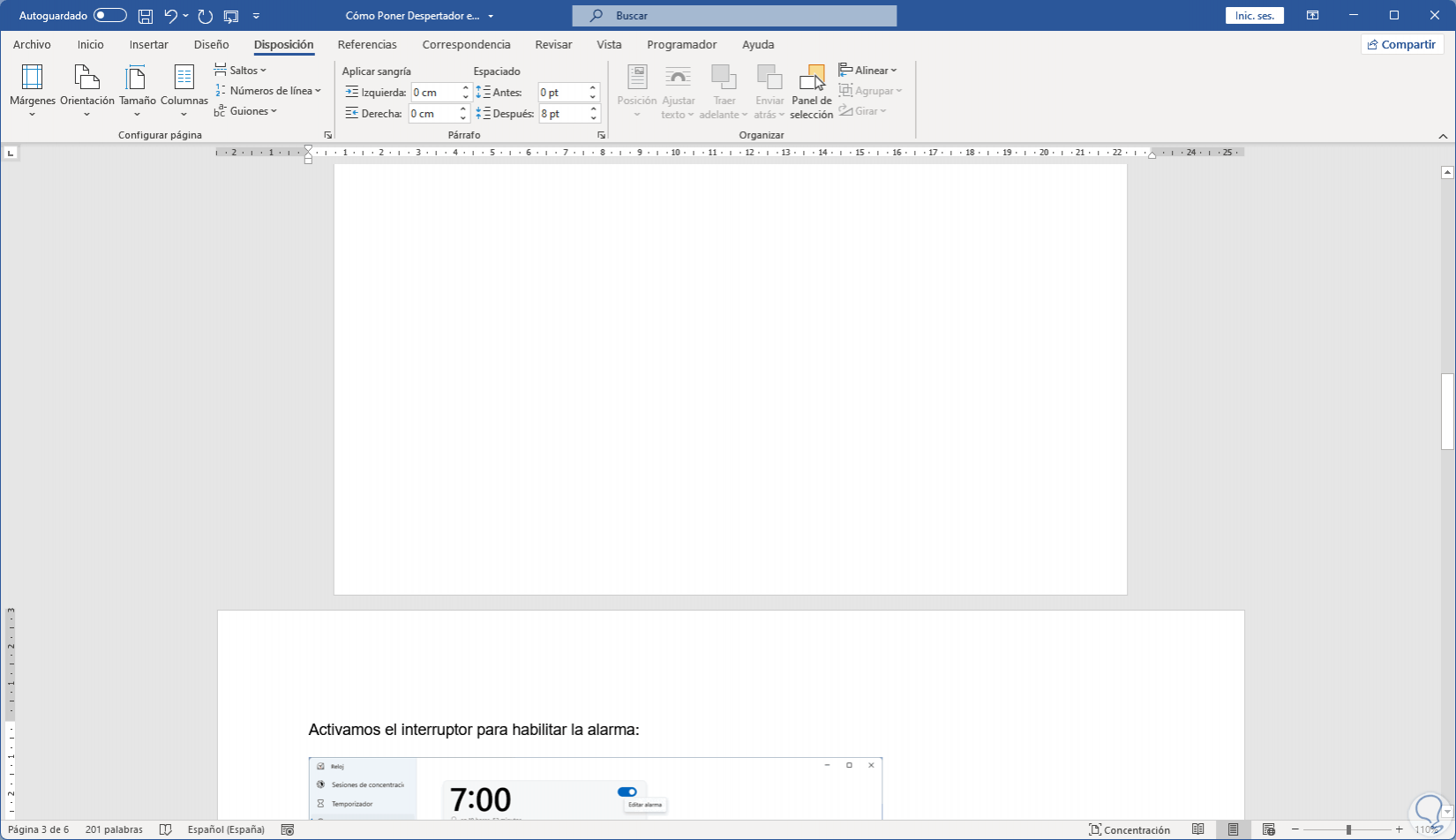Viewport: 1456px width, 840px height.
Task: Switch to the Insertar tab
Action: coord(148,44)
